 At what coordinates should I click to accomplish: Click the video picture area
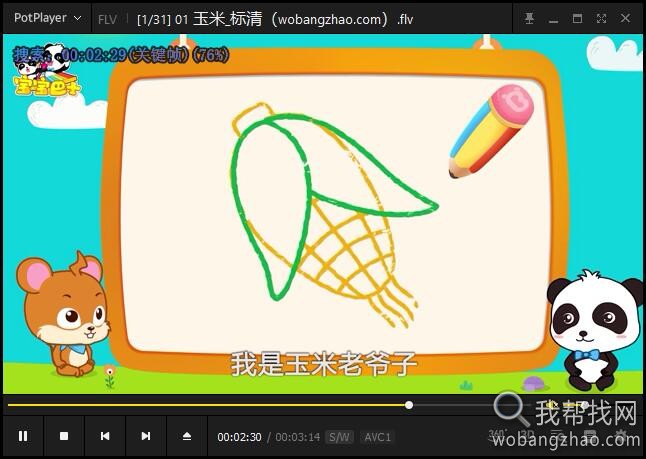point(323,213)
